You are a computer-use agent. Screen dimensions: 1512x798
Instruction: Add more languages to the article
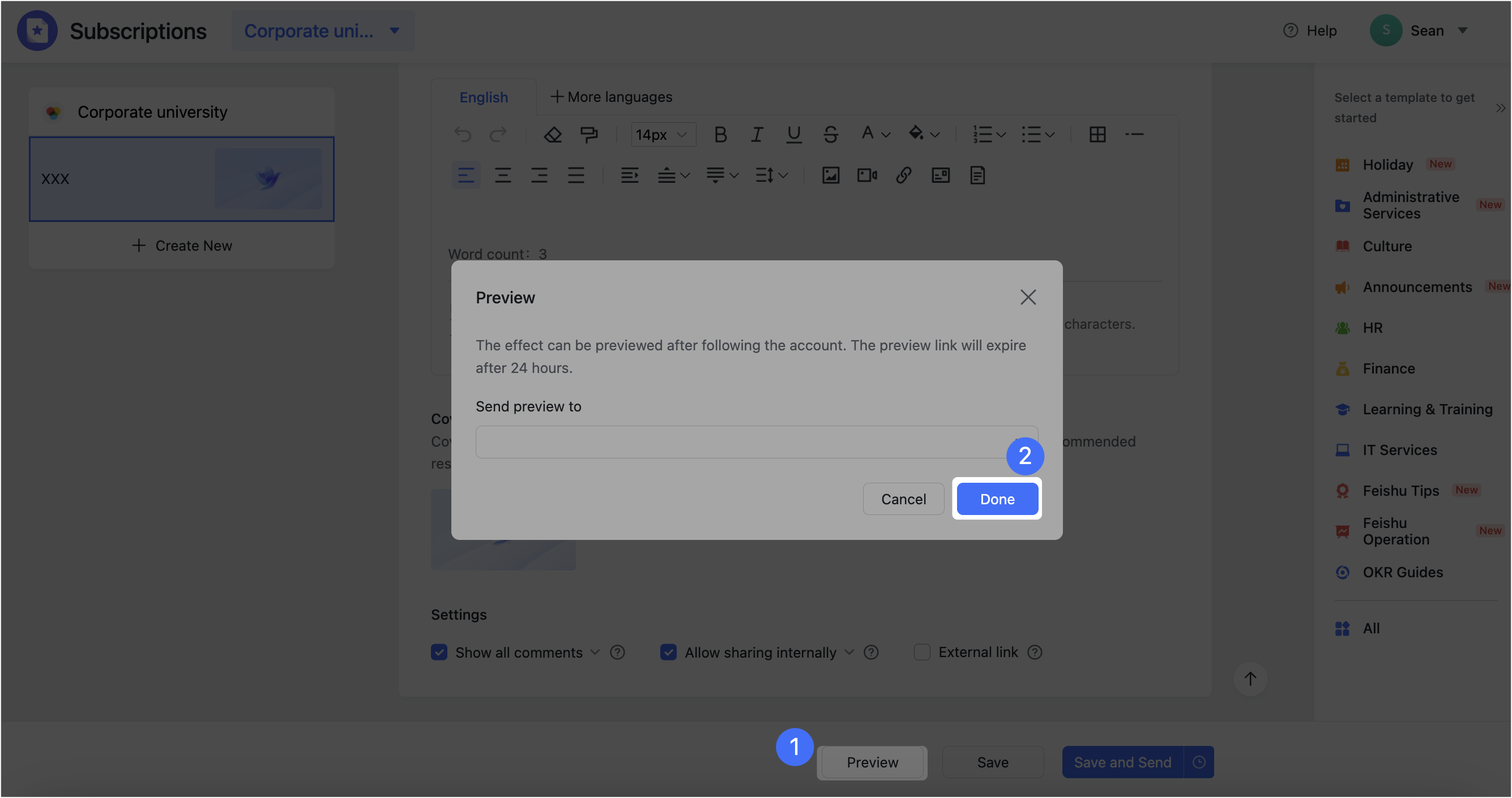click(610, 97)
